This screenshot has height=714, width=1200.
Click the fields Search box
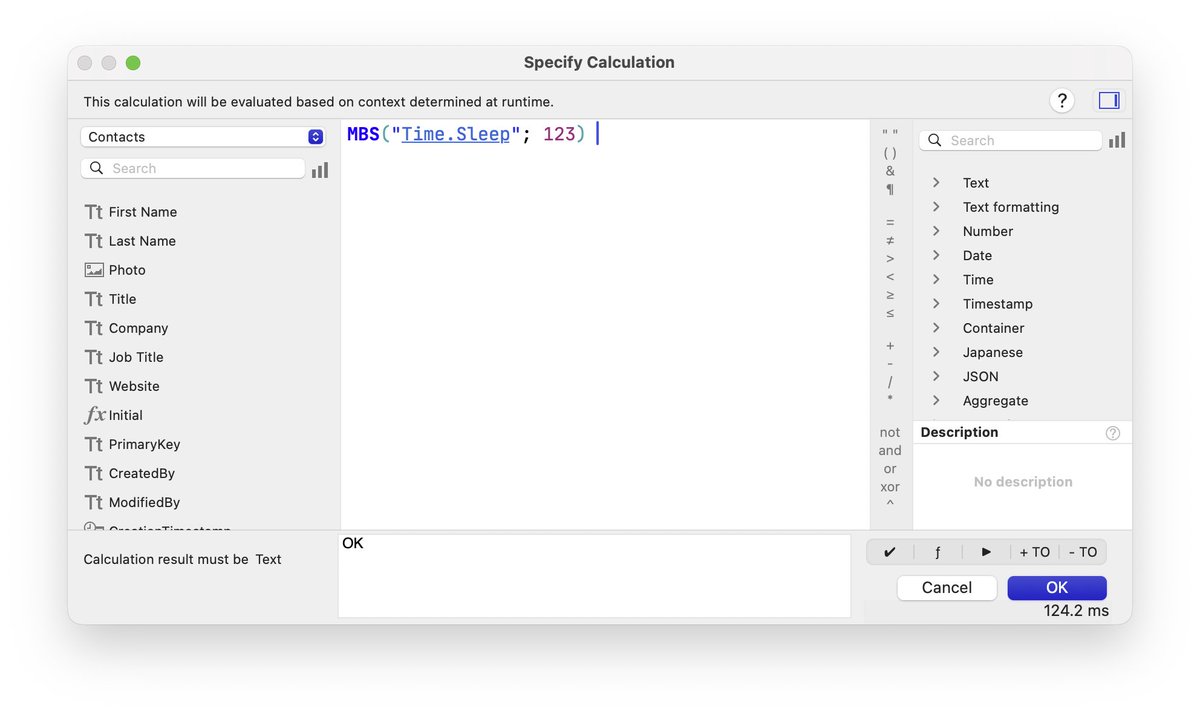coord(193,169)
